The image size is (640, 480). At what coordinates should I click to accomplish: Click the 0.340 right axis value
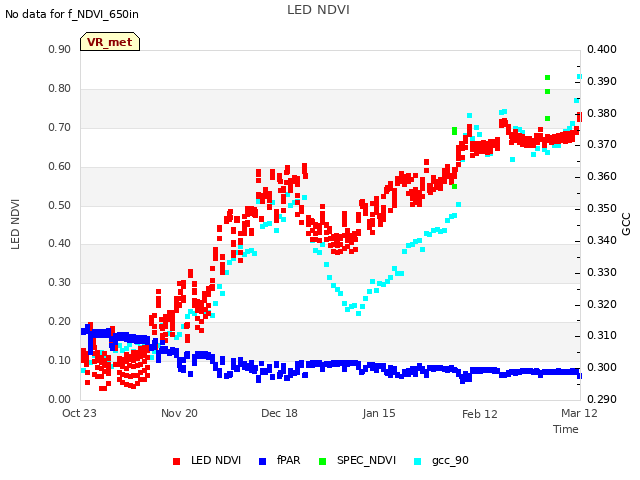(x=602, y=240)
